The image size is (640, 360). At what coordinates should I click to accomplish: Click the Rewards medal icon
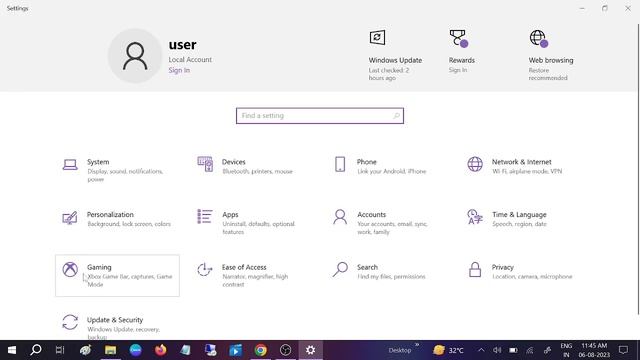(x=458, y=38)
